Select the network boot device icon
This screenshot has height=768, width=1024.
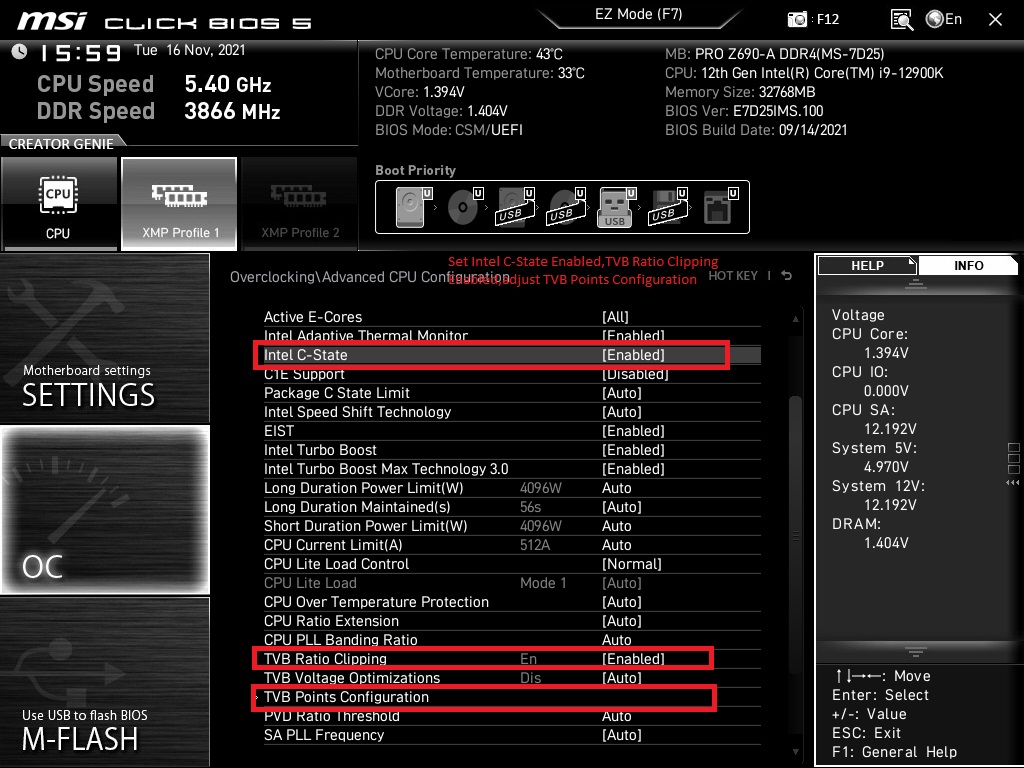coord(720,206)
